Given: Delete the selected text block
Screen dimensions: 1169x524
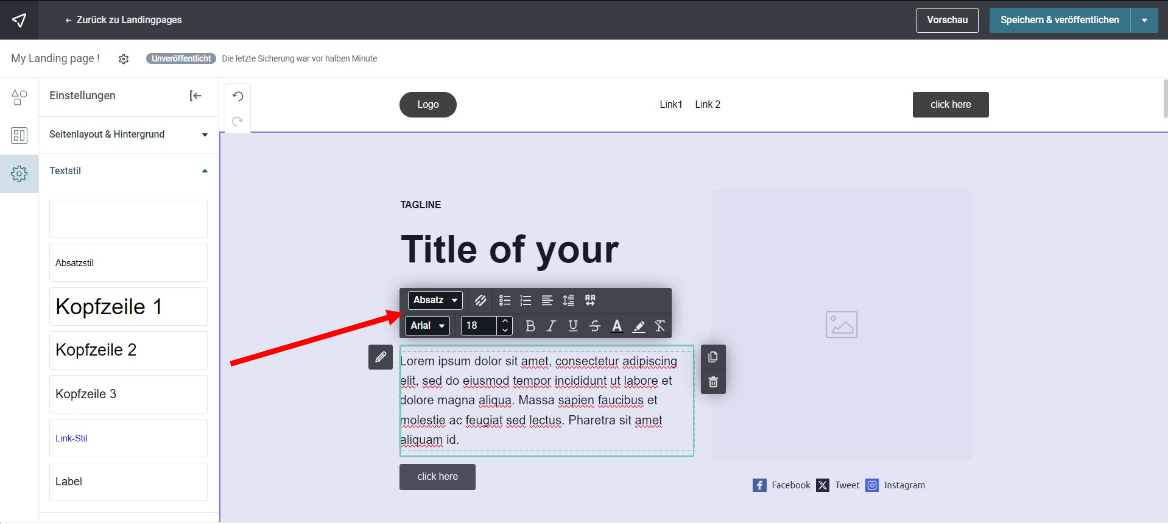Looking at the screenshot, I should coord(713,382).
